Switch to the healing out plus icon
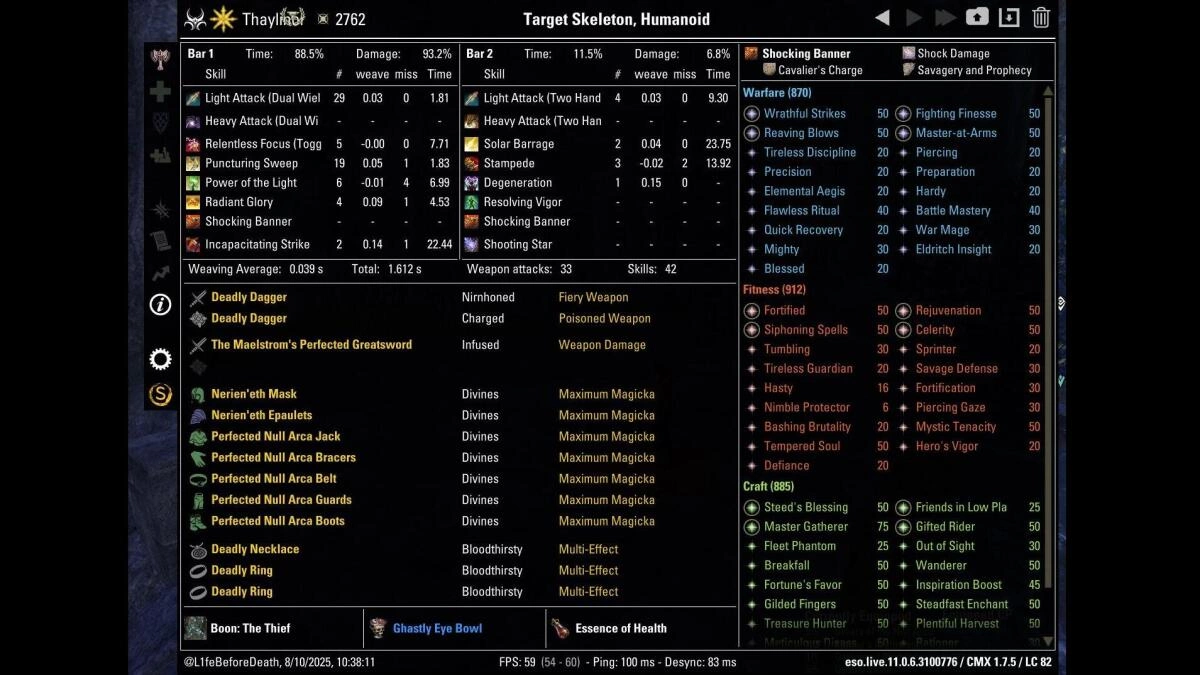The height and width of the screenshot is (675, 1200). click(160, 92)
